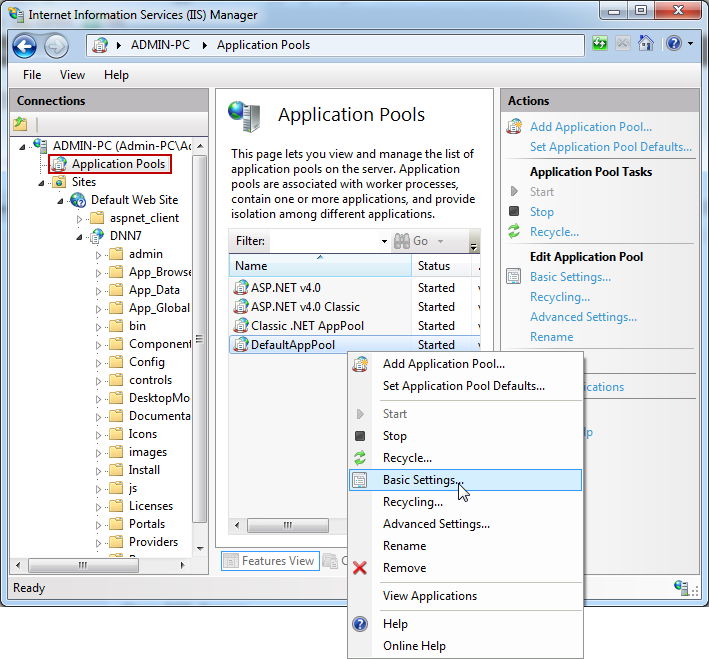Expand the App_Data folder node

pos(99,291)
